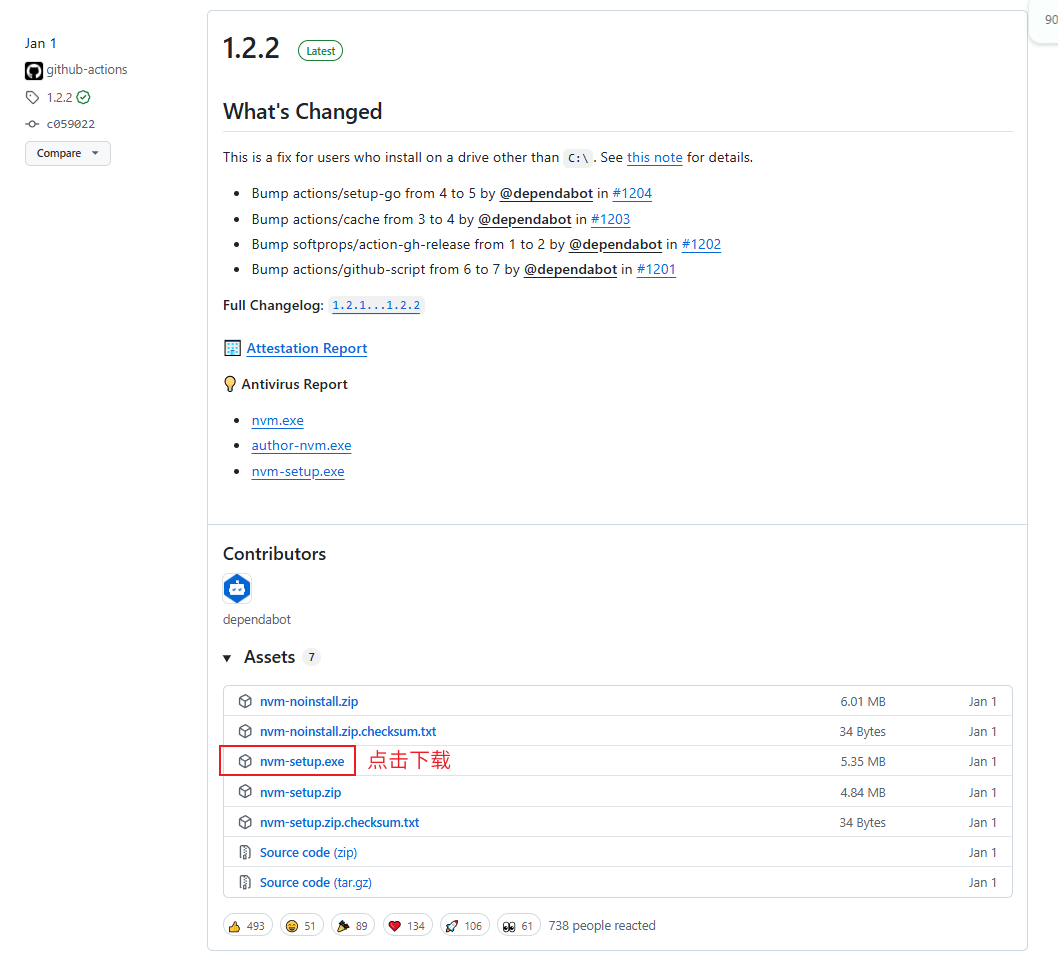Open author-nvm.exe antivirus report
The image size is (1058, 962).
[301, 445]
